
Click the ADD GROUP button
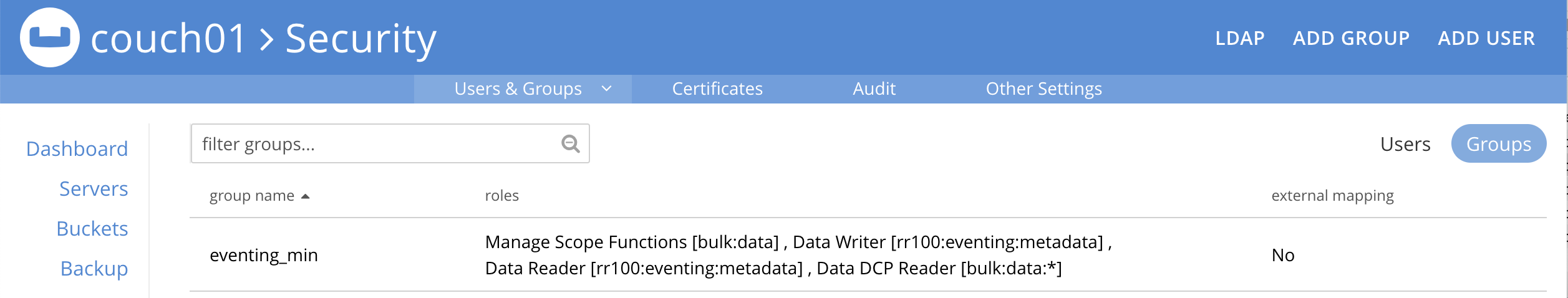click(1351, 39)
